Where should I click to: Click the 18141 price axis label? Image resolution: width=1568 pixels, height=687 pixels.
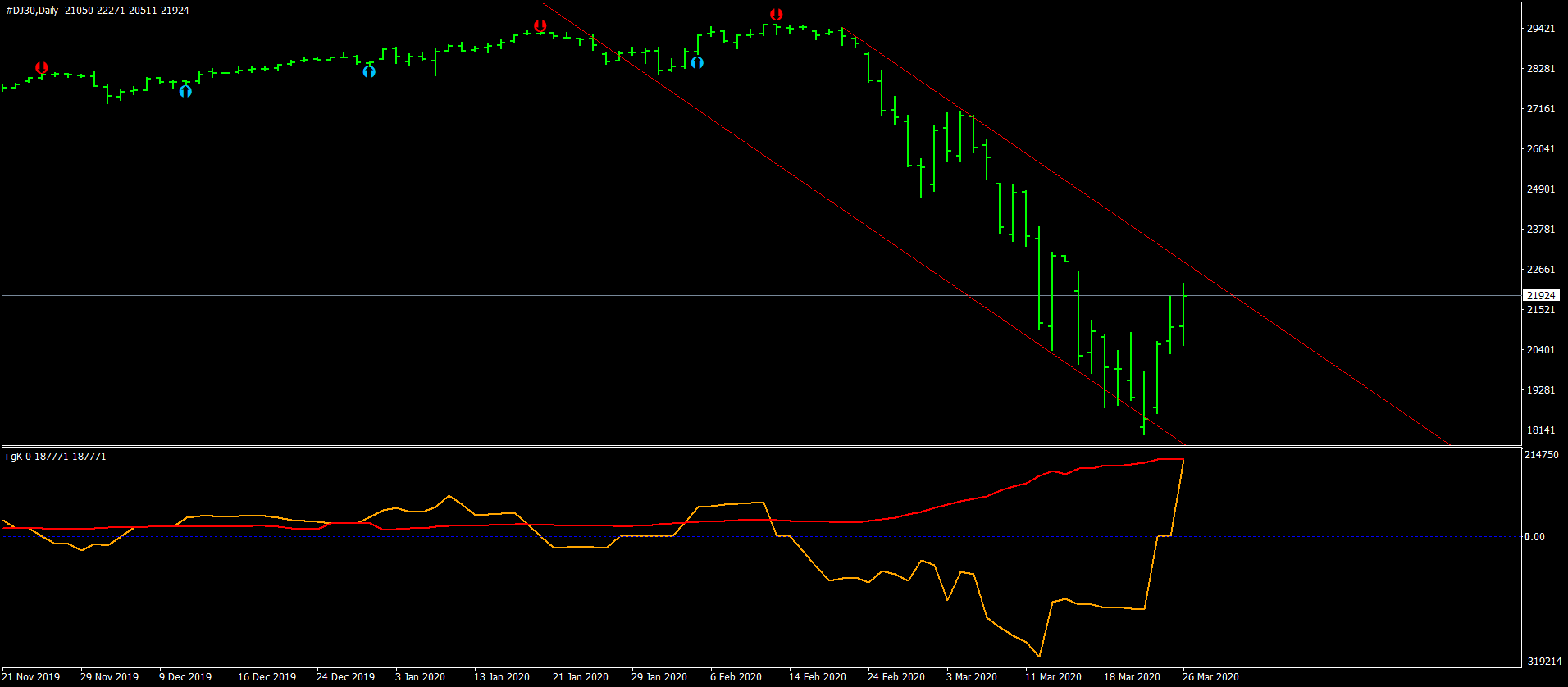coord(1540,430)
